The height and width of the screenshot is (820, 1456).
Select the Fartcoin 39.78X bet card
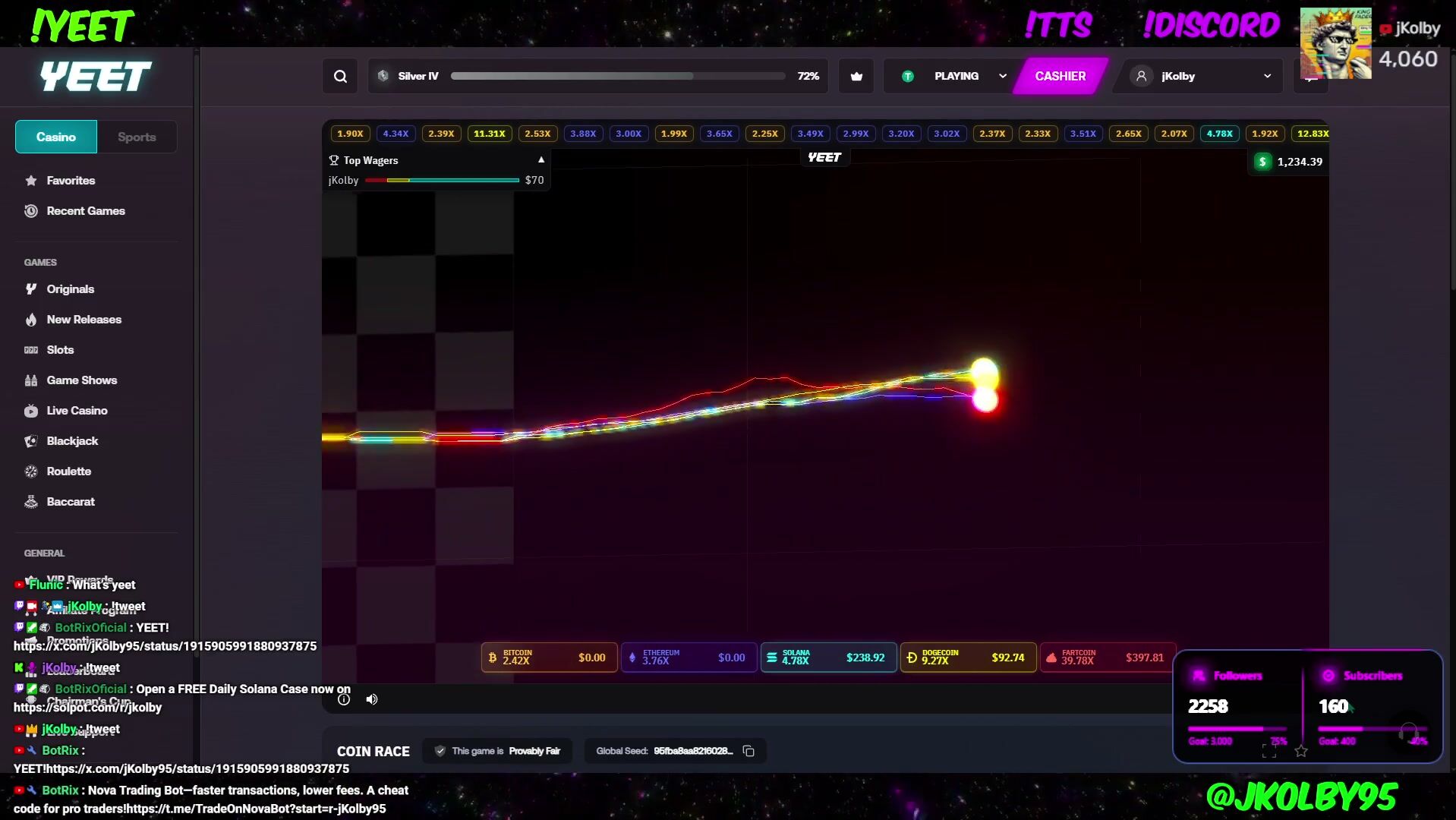point(1108,658)
